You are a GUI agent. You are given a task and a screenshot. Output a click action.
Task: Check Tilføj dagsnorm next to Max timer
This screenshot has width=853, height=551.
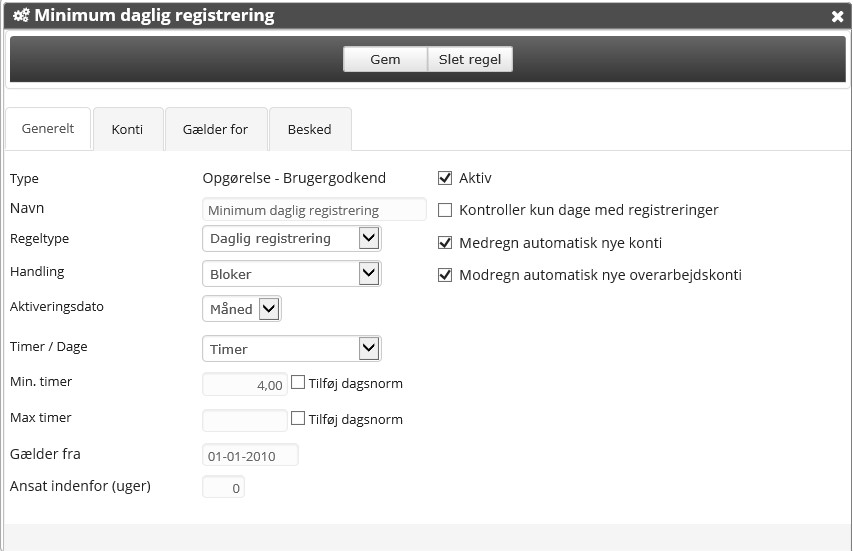(x=298, y=419)
